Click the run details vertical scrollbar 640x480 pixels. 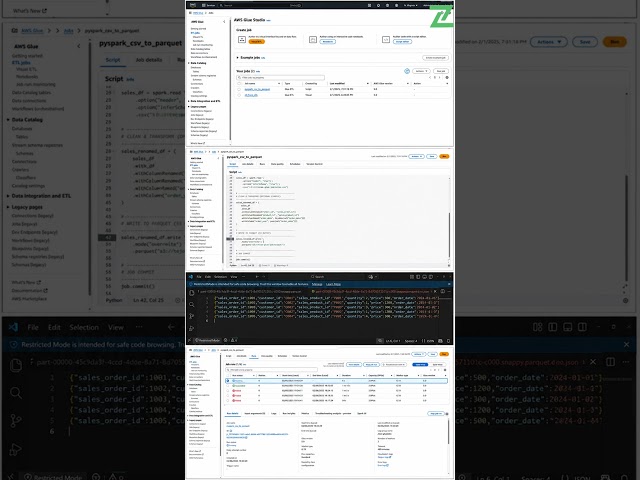[x=448, y=431]
